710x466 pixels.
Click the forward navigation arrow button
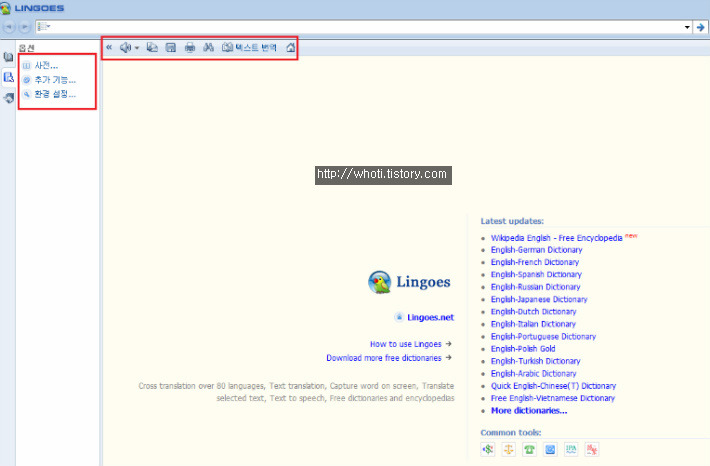pyautogui.click(x=25, y=27)
